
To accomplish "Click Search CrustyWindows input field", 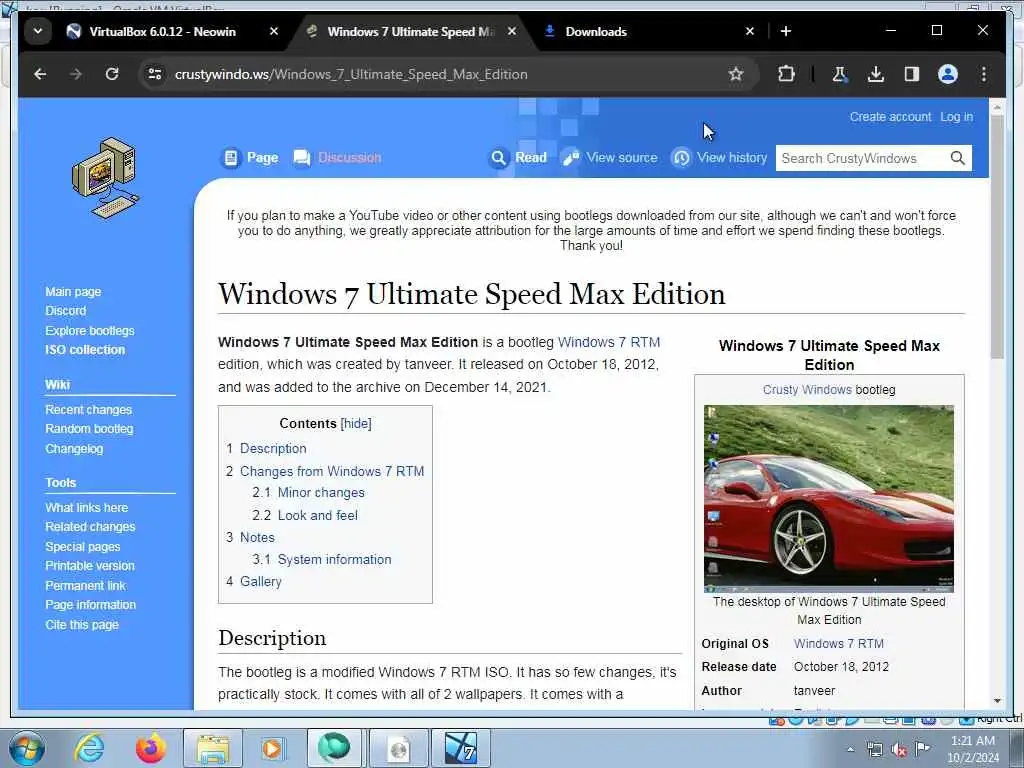I will point(861,158).
